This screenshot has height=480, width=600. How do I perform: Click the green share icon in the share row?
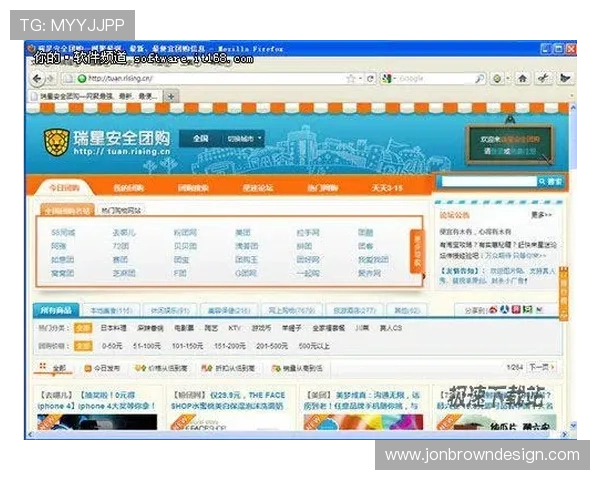pyautogui.click(x=528, y=309)
